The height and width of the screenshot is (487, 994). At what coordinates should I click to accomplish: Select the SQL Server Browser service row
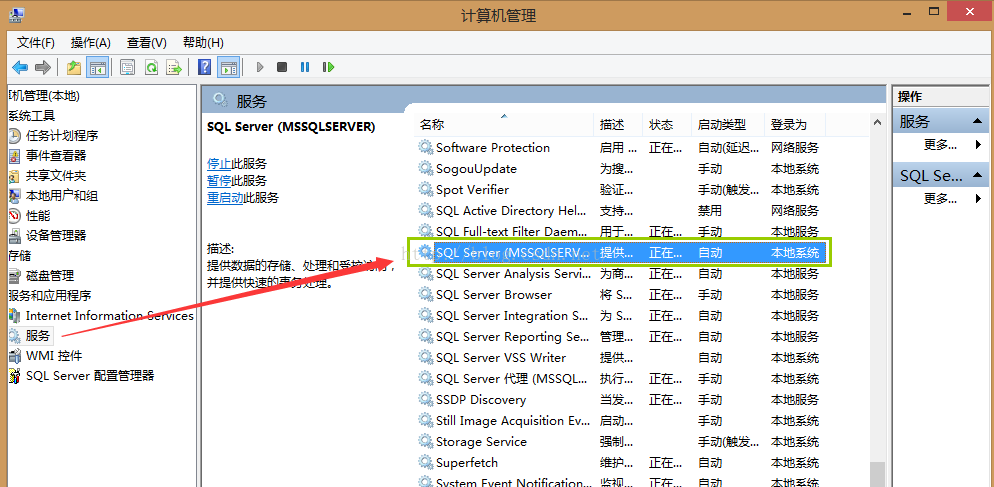494,295
